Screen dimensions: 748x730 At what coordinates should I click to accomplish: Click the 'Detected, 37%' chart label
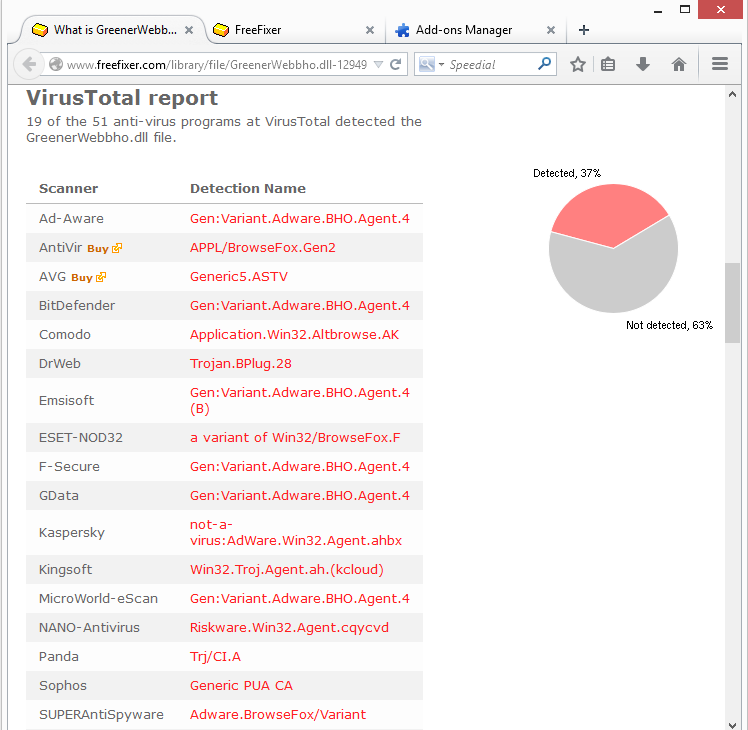[x=567, y=173]
